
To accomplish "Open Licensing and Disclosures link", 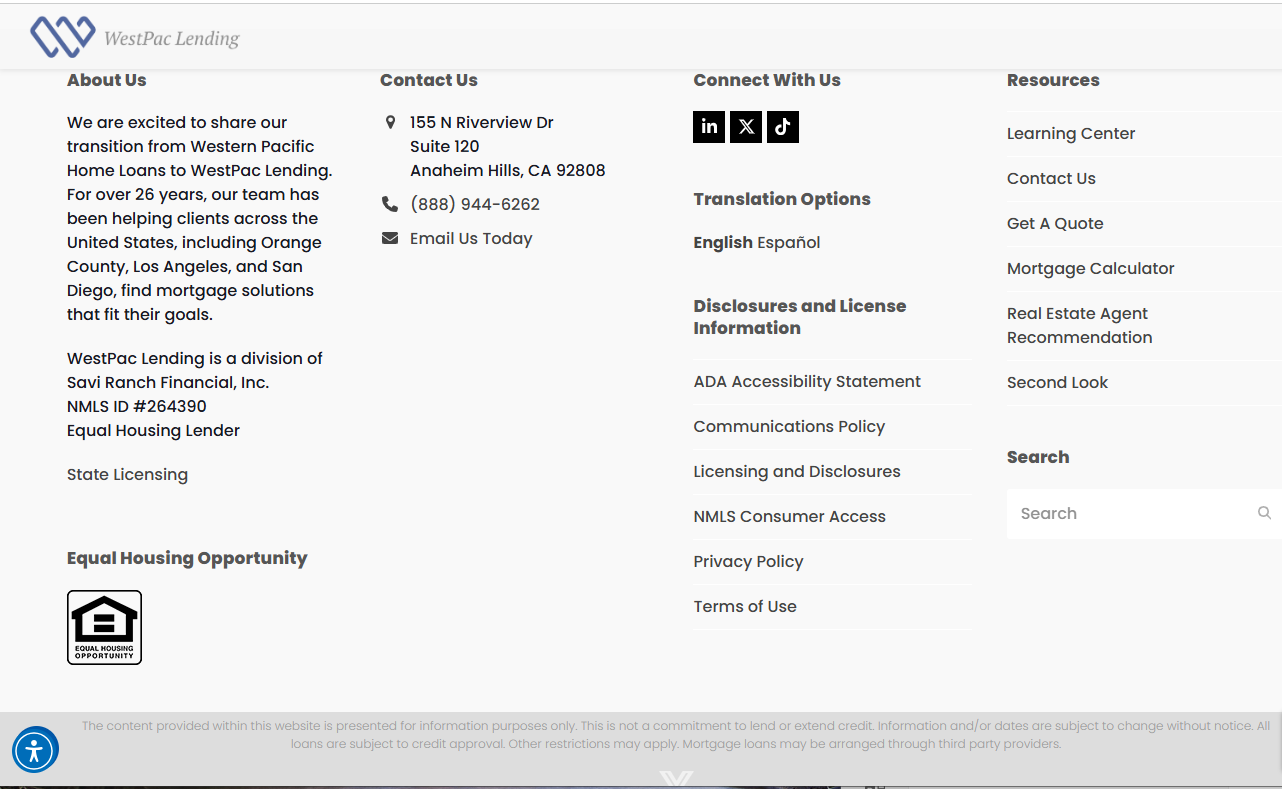I will pos(797,471).
